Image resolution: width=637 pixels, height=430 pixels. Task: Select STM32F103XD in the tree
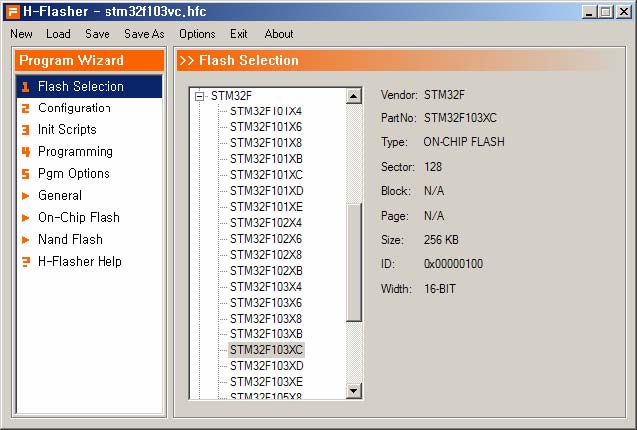pyautogui.click(x=267, y=366)
